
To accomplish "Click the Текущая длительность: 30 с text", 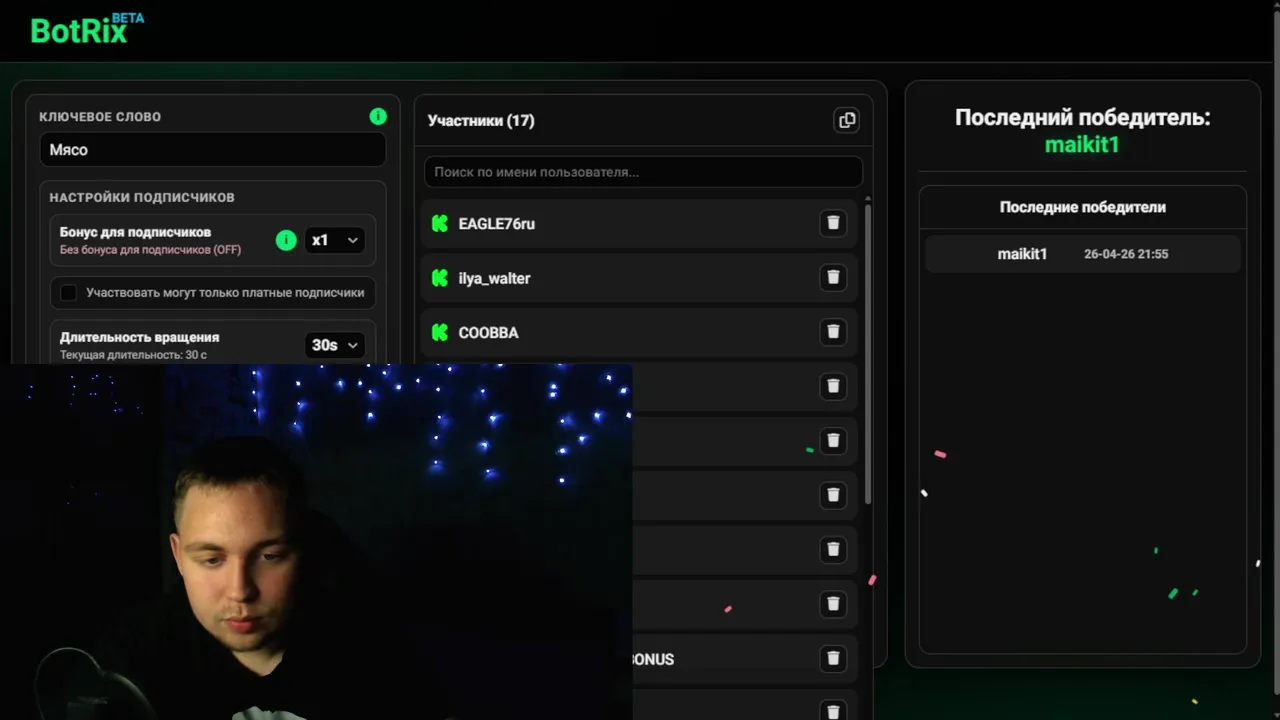I will (133, 355).
